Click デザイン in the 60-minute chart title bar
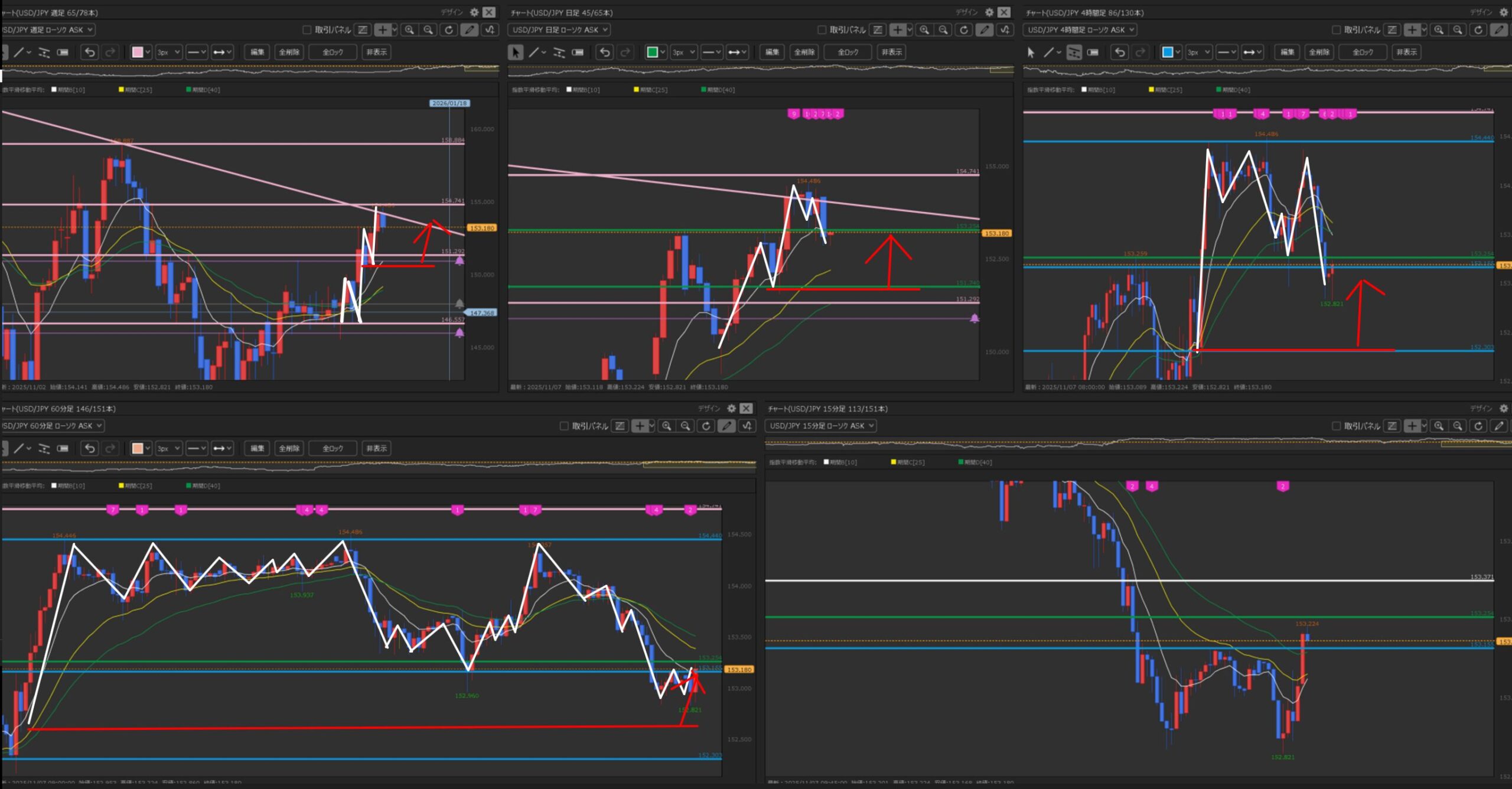This screenshot has height=789, width=1512. 709,409
